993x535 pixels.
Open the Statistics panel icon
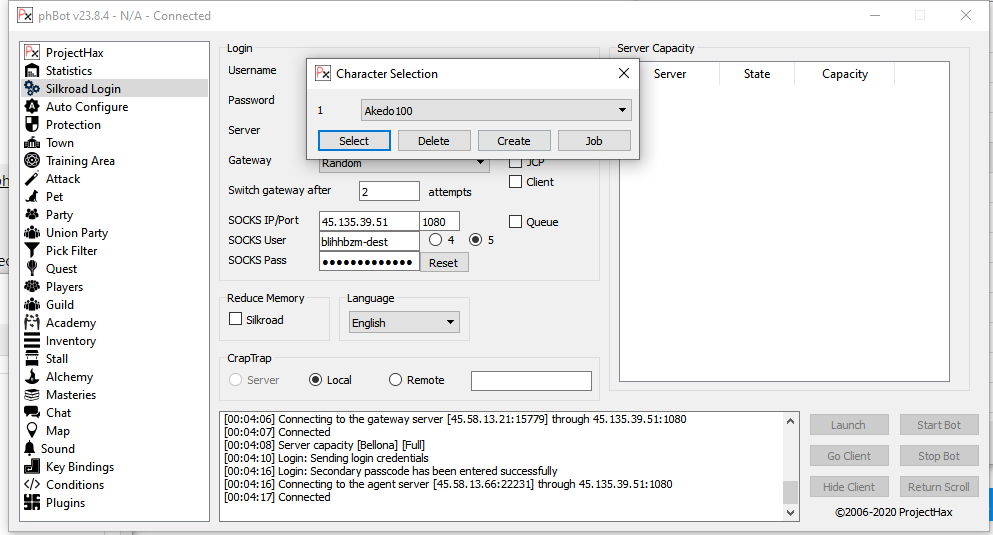[32, 71]
